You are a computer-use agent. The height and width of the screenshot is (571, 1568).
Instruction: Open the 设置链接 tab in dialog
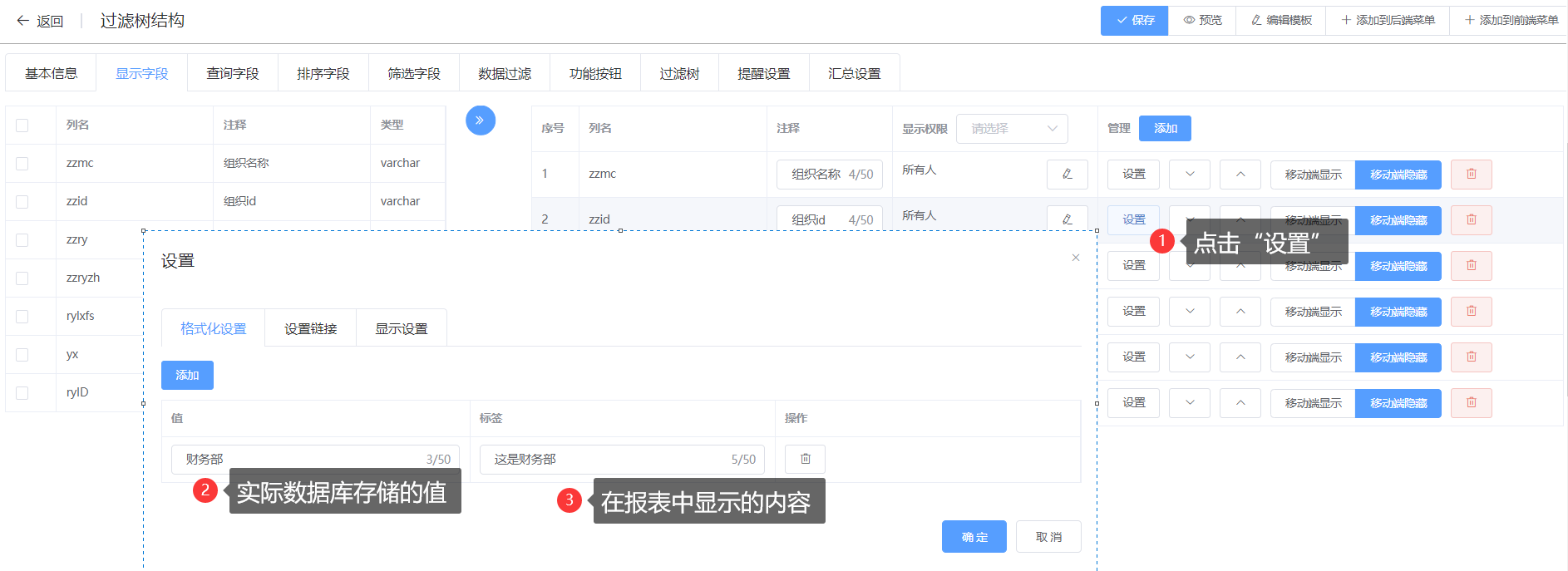310,329
